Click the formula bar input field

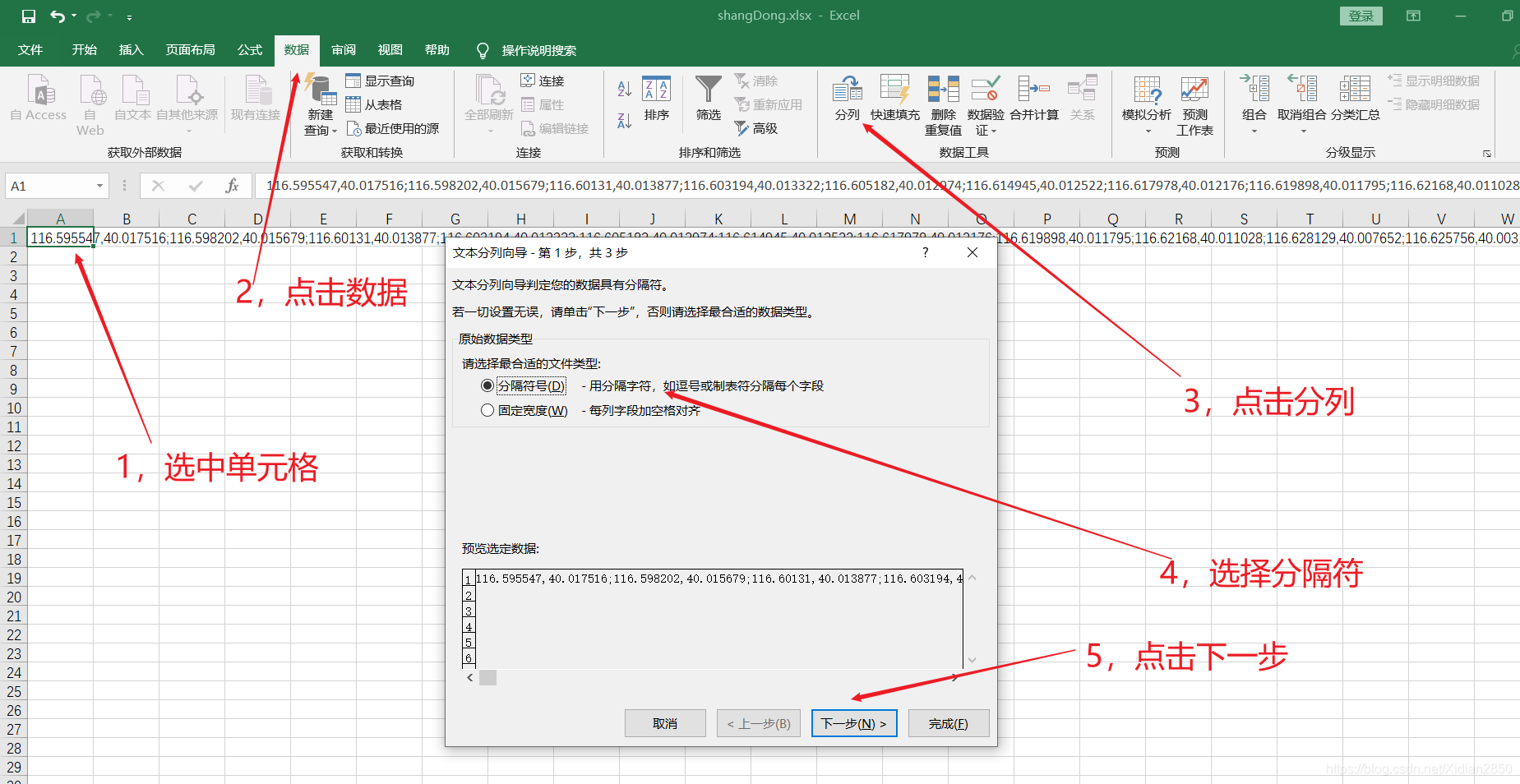point(887,186)
